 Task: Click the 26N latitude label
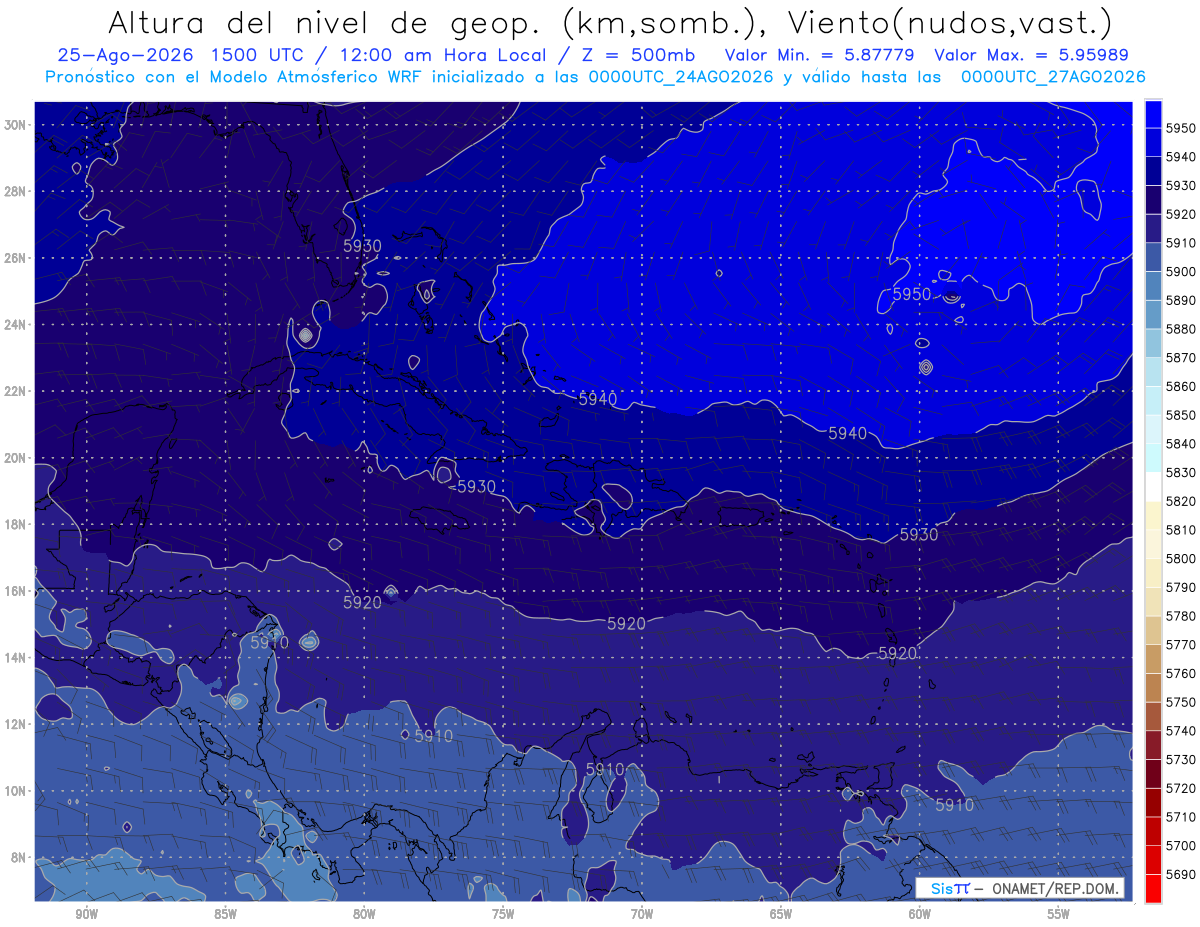click(17, 258)
